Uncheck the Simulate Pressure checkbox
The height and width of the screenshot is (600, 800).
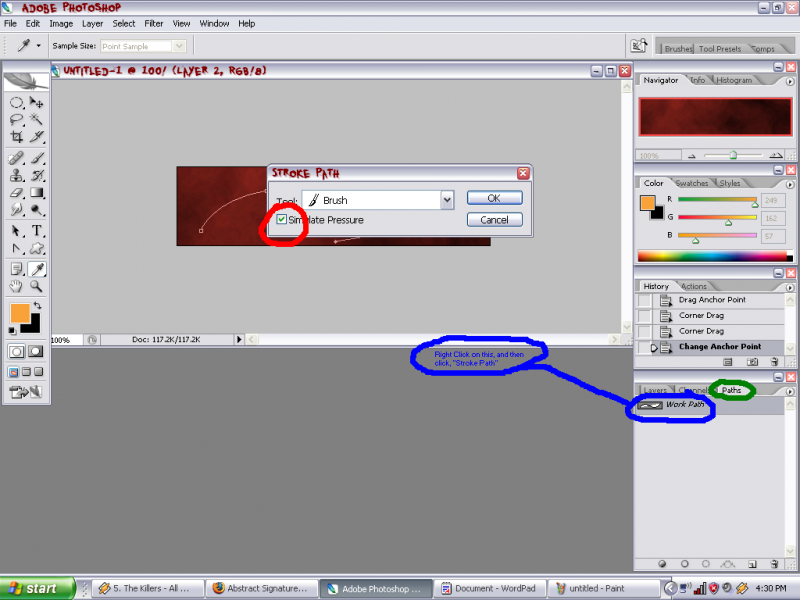281,219
